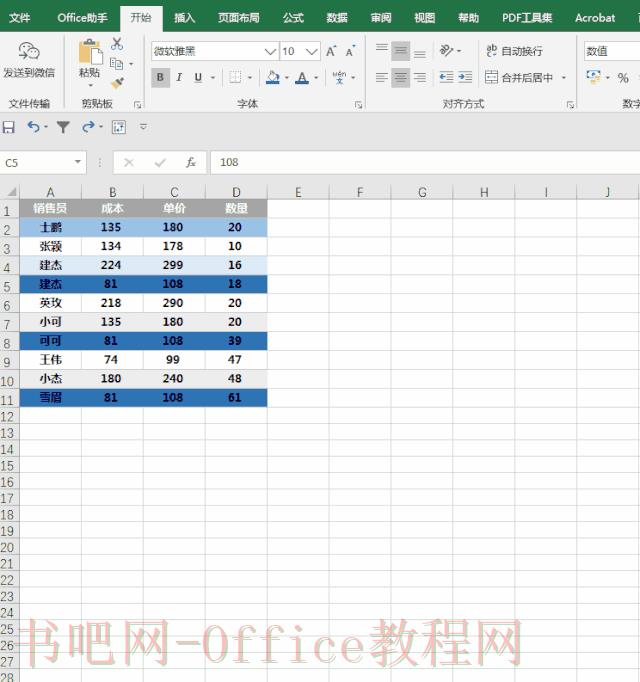Open the Alignment group dialog launcher
The image size is (640, 682).
coord(570,104)
